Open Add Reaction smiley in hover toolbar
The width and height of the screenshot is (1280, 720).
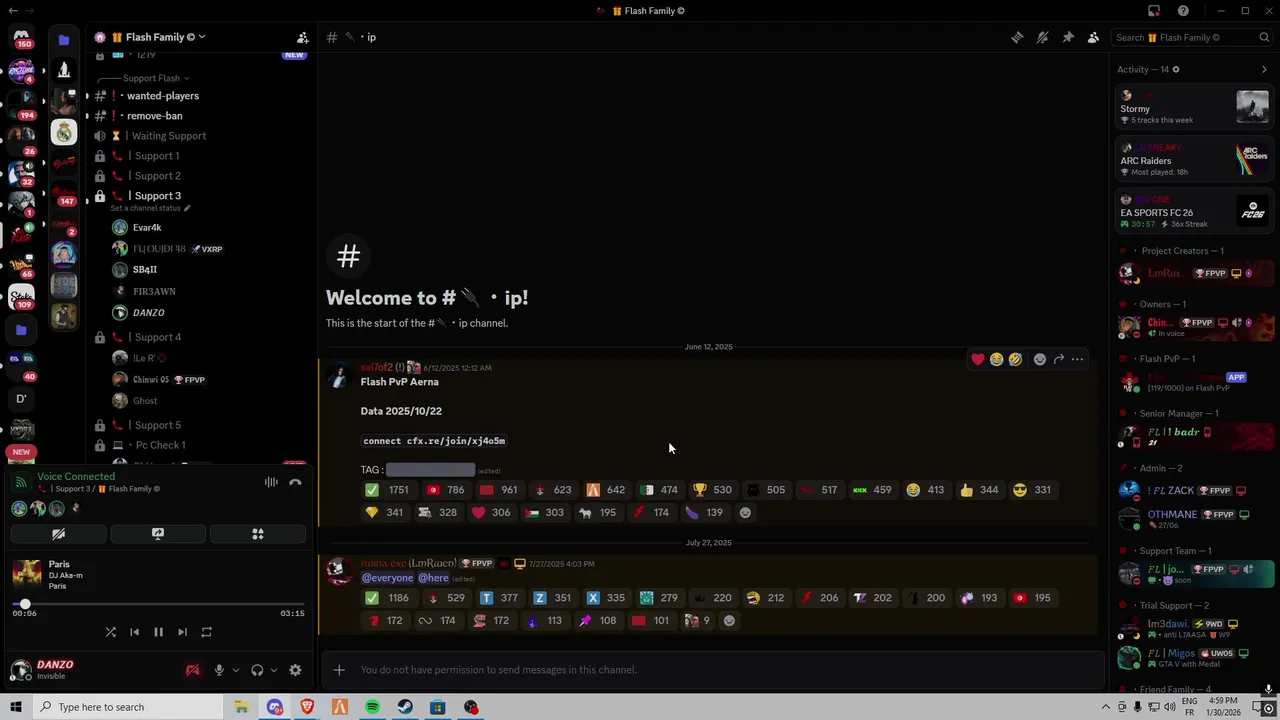coord(1040,359)
